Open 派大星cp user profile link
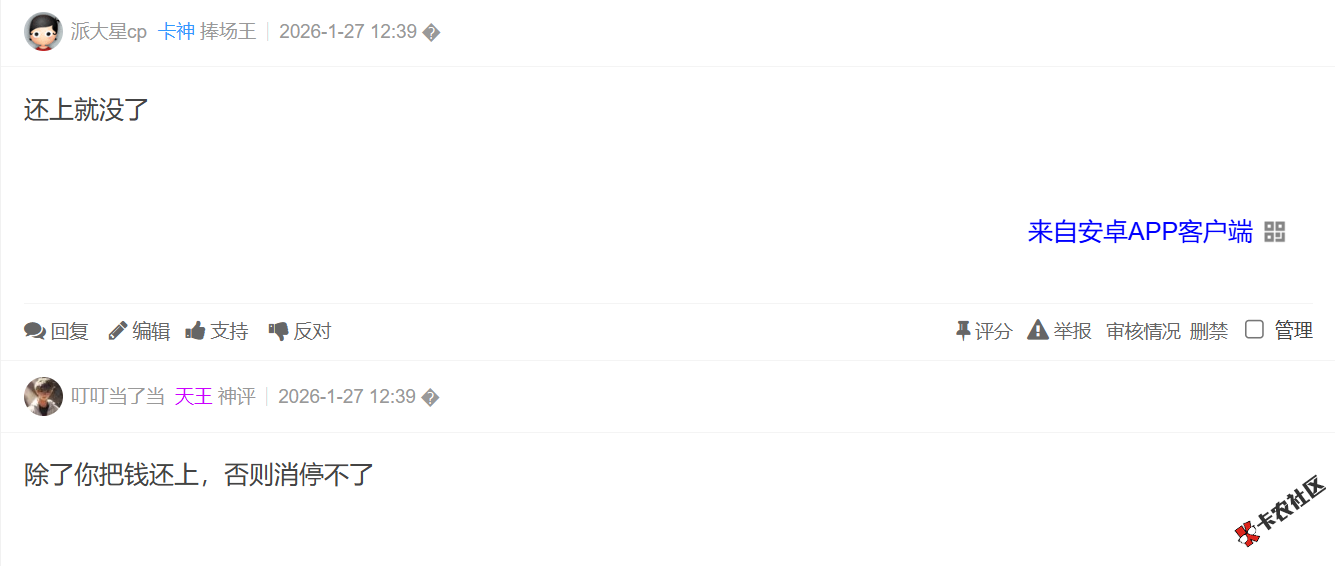The width and height of the screenshot is (1335, 566). tap(109, 32)
